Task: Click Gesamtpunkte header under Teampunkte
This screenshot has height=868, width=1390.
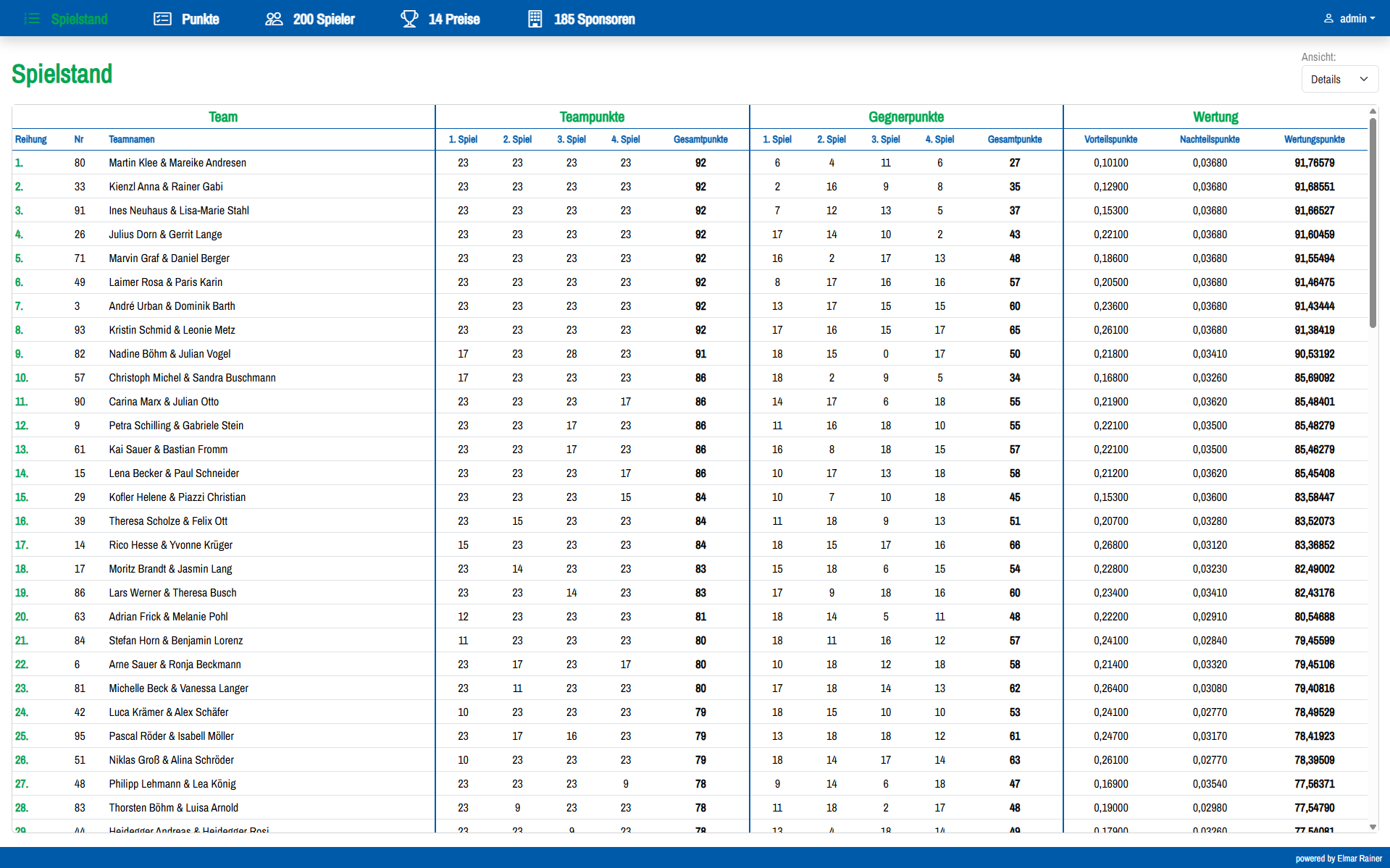Action: (700, 139)
